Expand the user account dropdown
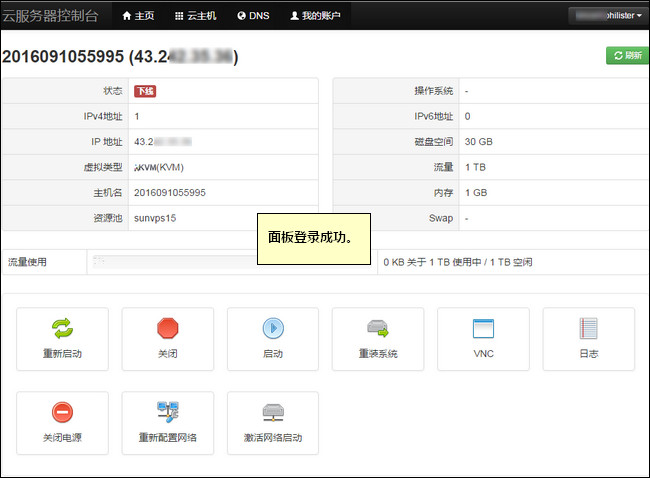This screenshot has height=478, width=650. [x=606, y=16]
